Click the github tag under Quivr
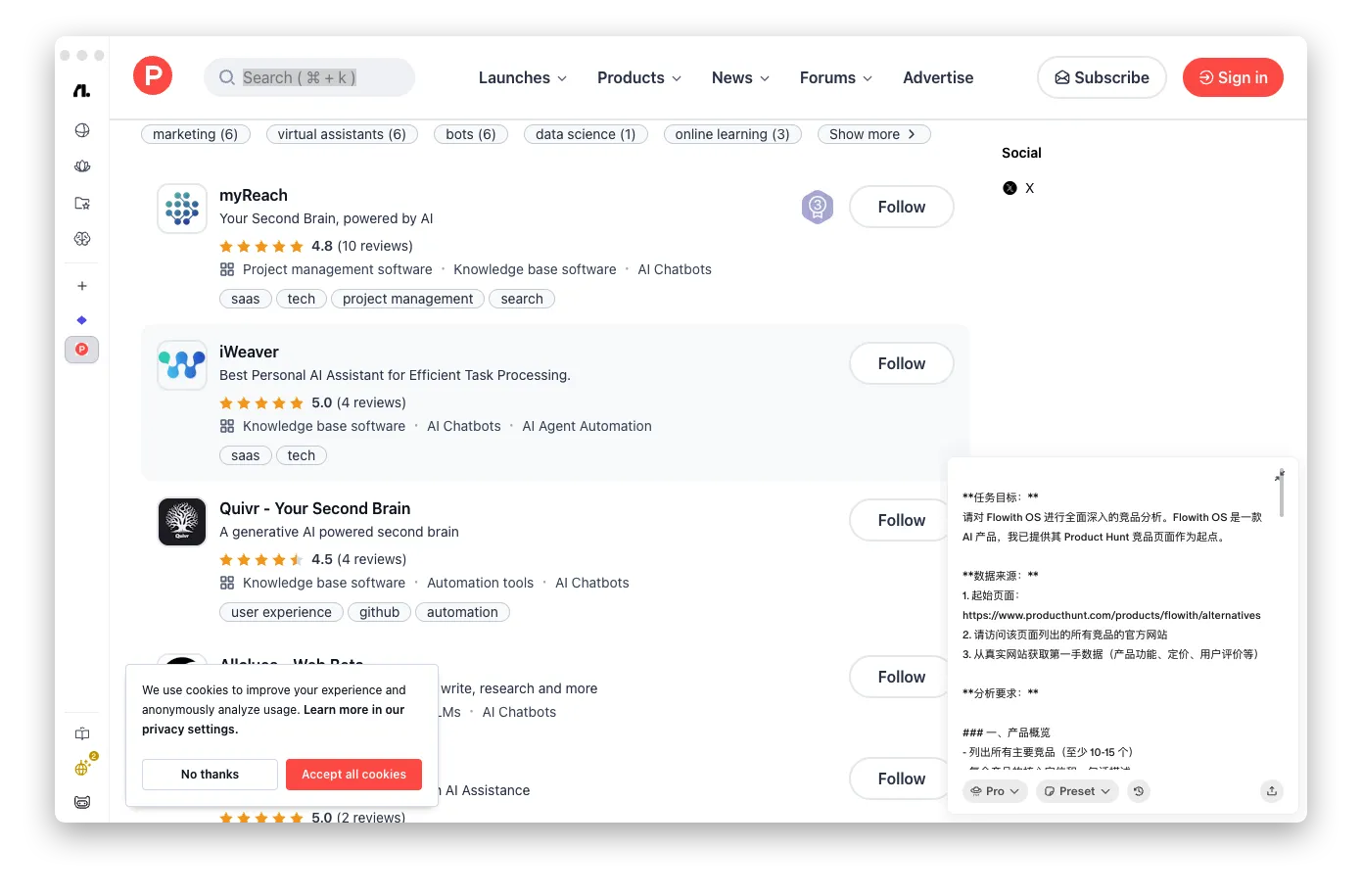The image size is (1362, 896). (379, 612)
